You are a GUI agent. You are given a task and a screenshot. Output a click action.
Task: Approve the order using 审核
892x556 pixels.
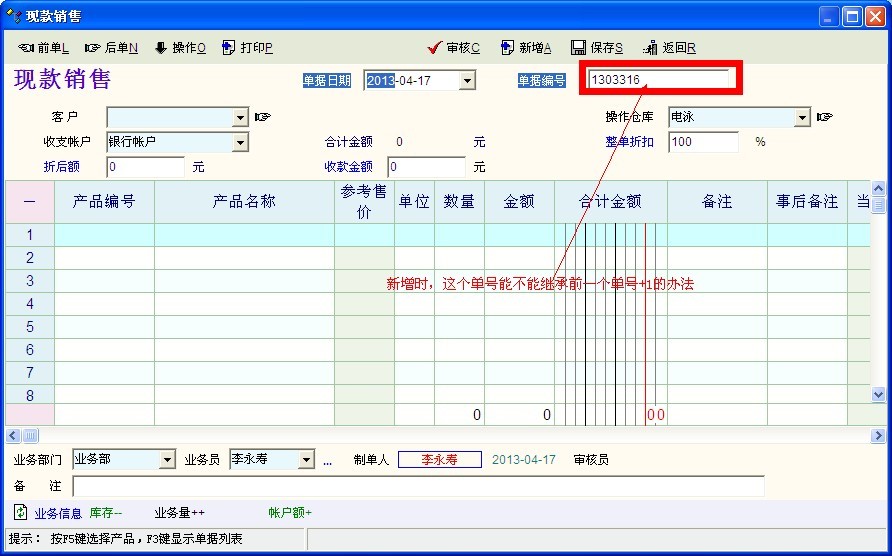(x=453, y=48)
